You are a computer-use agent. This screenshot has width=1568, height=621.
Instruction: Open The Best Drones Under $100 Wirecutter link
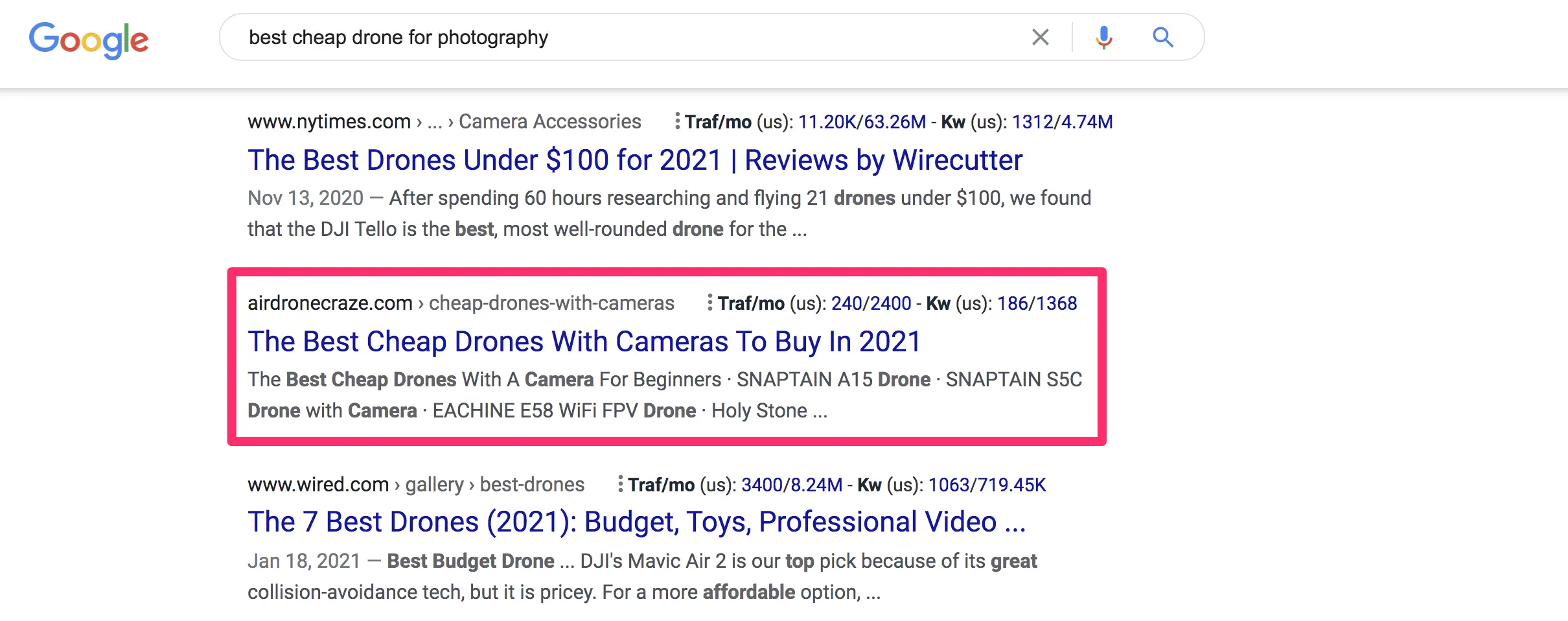point(635,160)
